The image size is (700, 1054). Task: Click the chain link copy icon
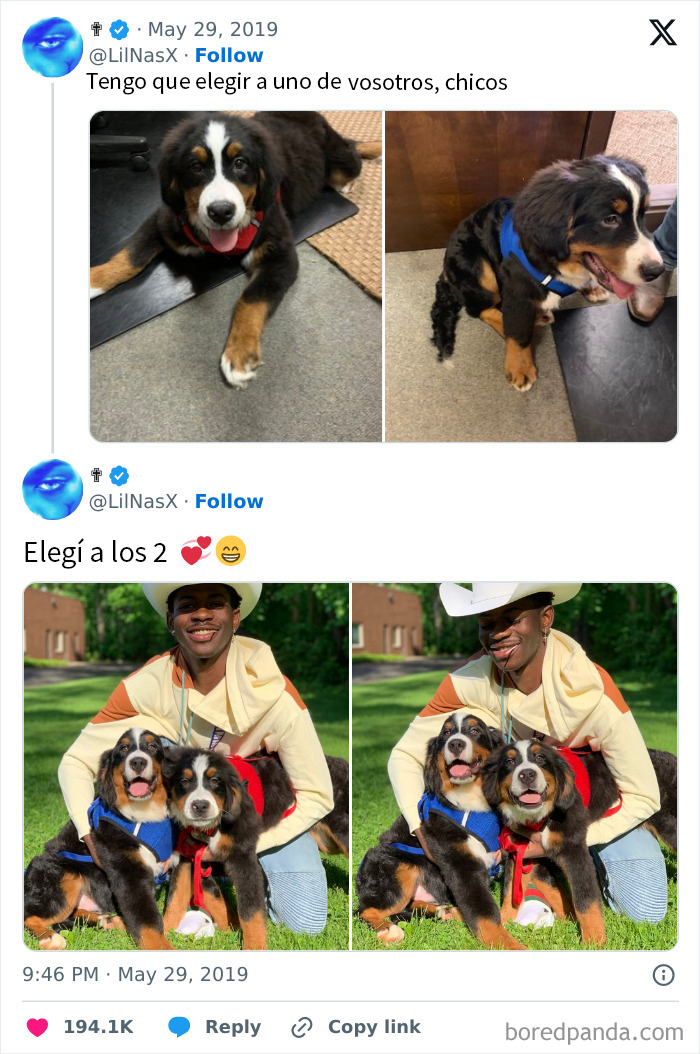pyautogui.click(x=302, y=1027)
